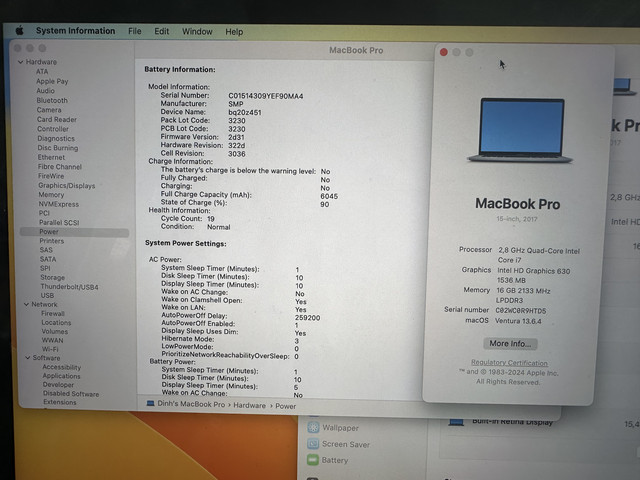The image size is (640, 480).
Task: Open the Apple menu
Action: click(x=19, y=30)
